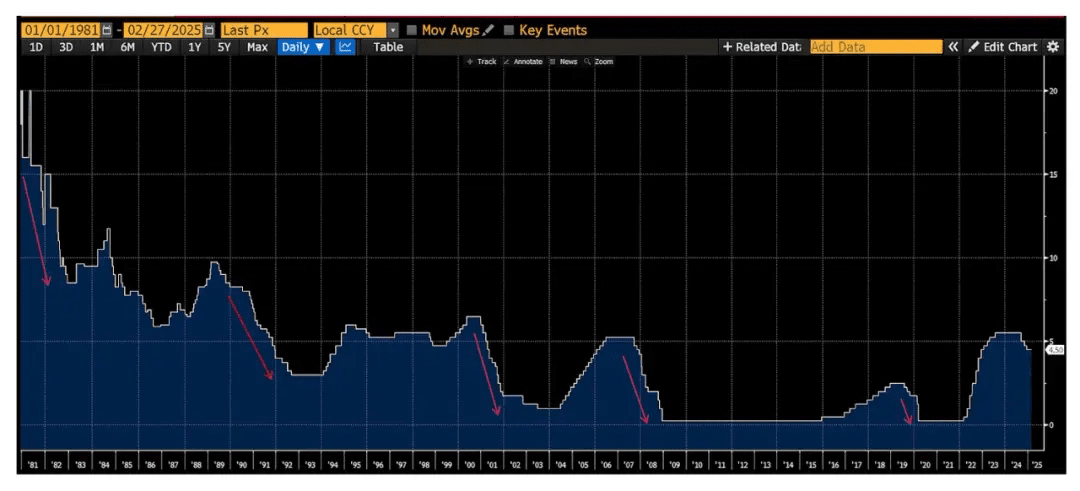Open the Last Px field selector
The width and height of the screenshot is (1080, 491).
(264, 30)
